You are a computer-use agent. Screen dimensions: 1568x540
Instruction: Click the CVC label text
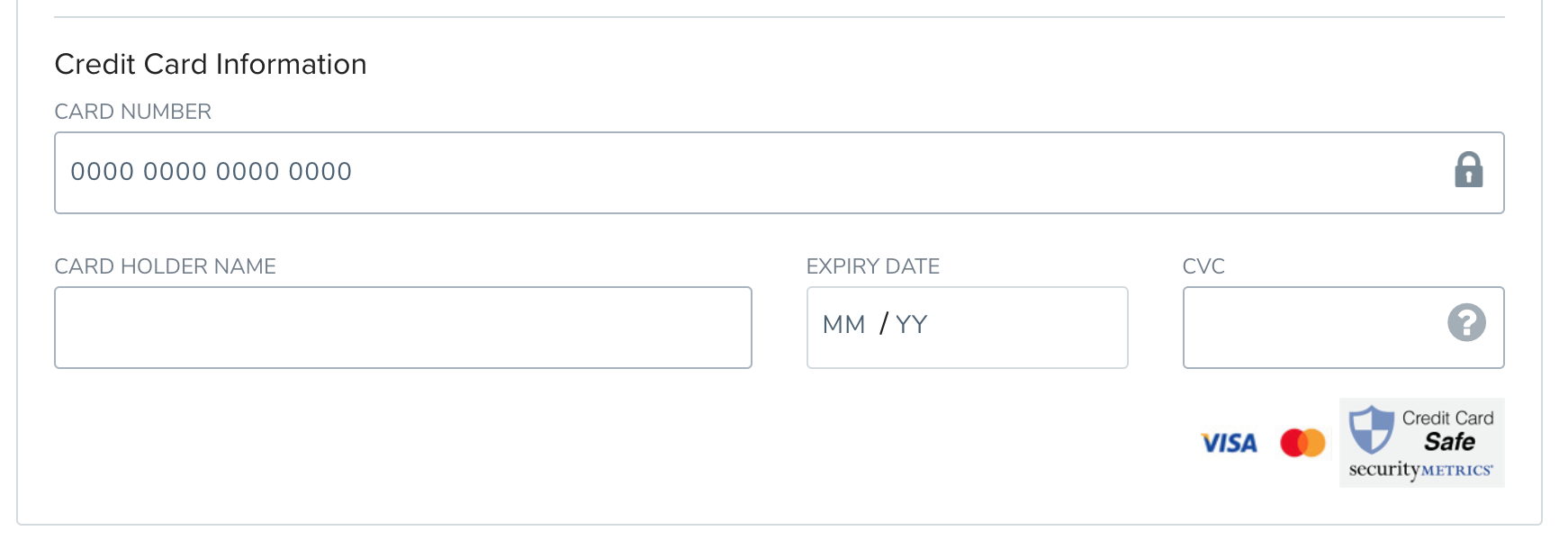(1203, 266)
